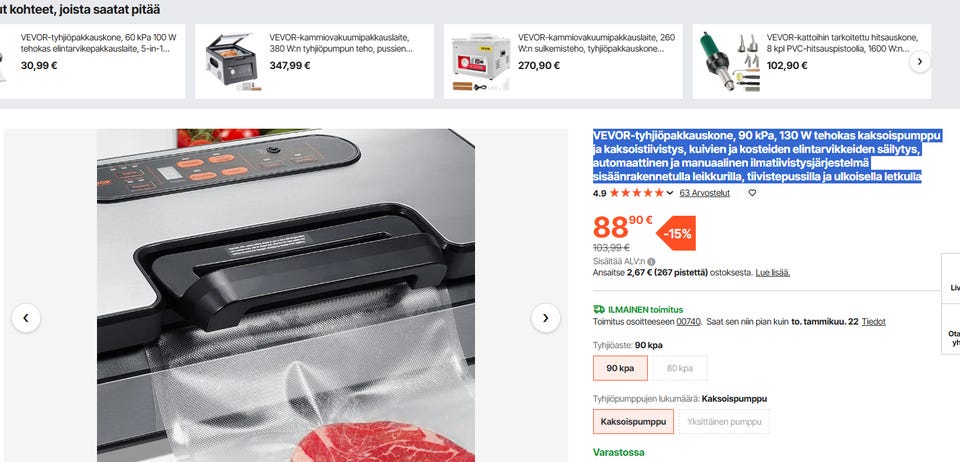
Task: Open the Lue lisää points link
Action: point(773,272)
